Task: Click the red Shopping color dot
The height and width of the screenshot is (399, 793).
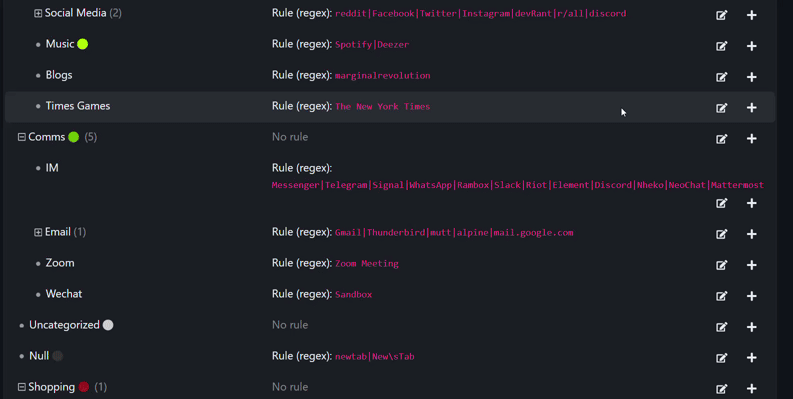Action: point(84,387)
